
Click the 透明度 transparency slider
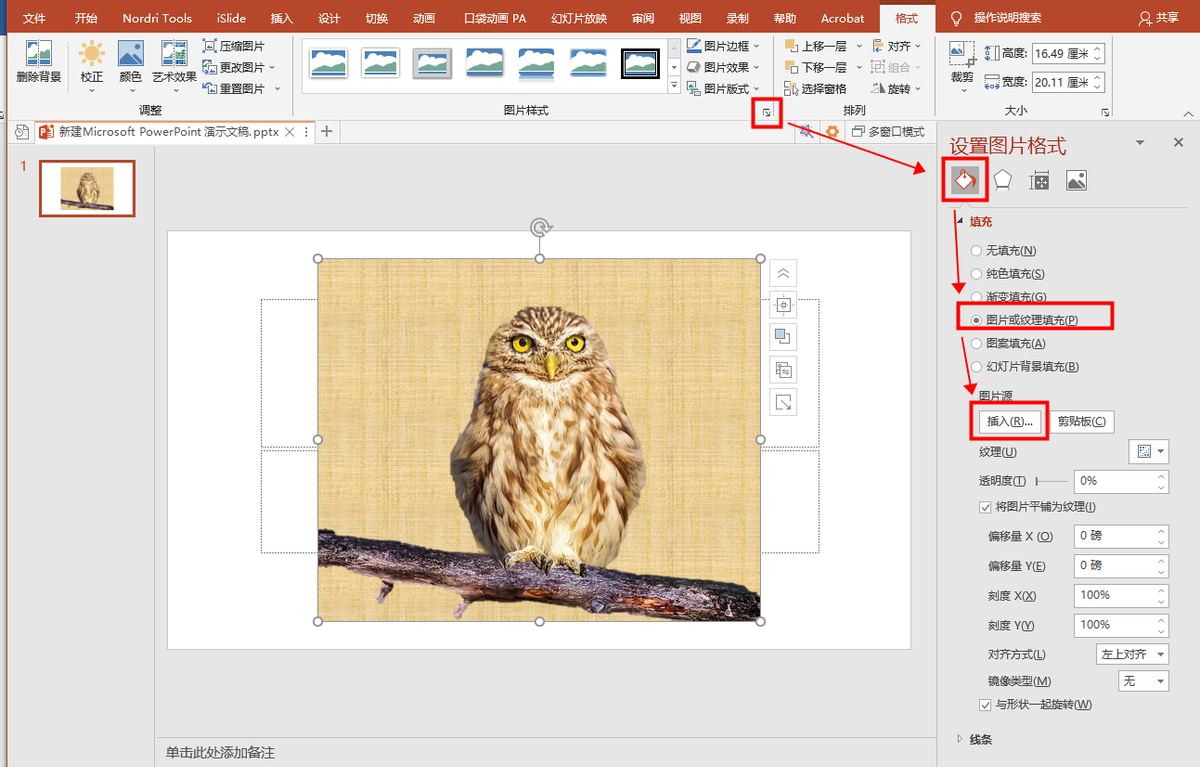[x=1050, y=482]
